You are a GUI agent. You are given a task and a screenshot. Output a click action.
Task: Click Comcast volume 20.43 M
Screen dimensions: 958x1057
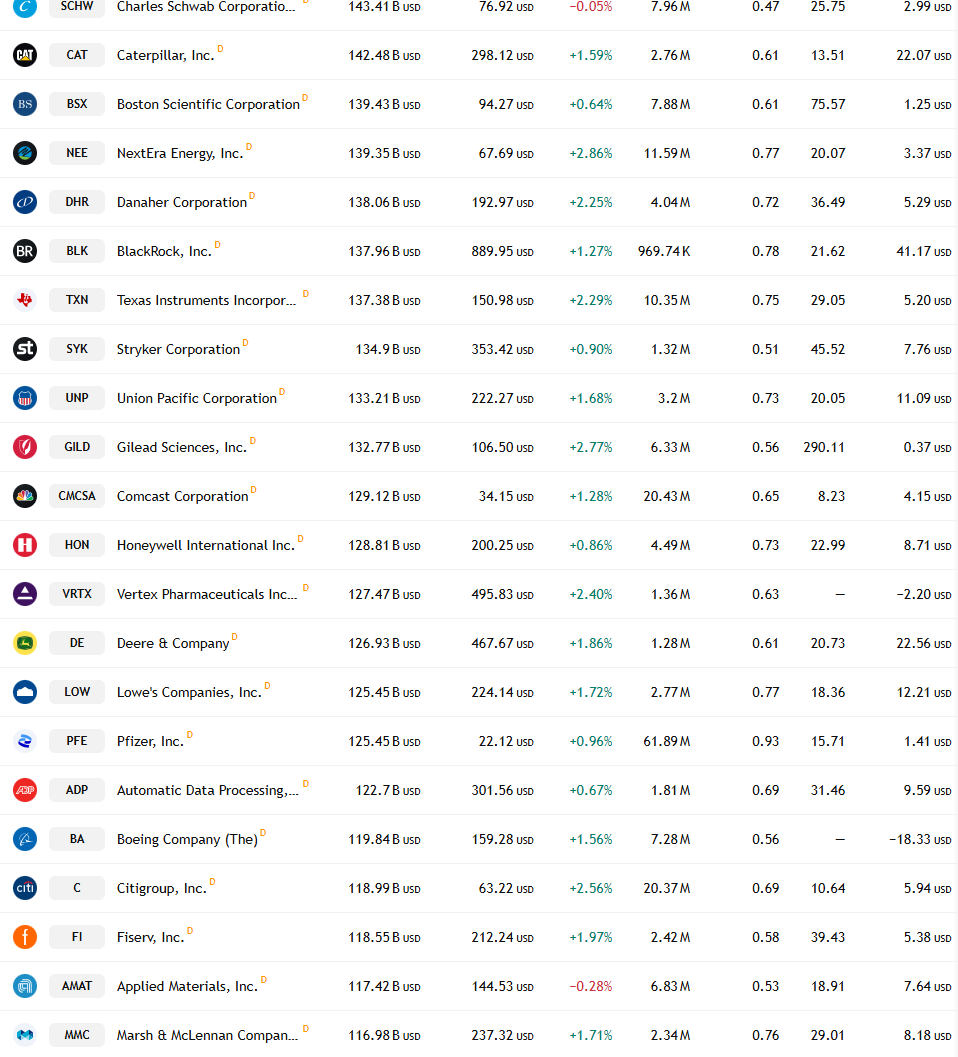pyautogui.click(x=667, y=496)
